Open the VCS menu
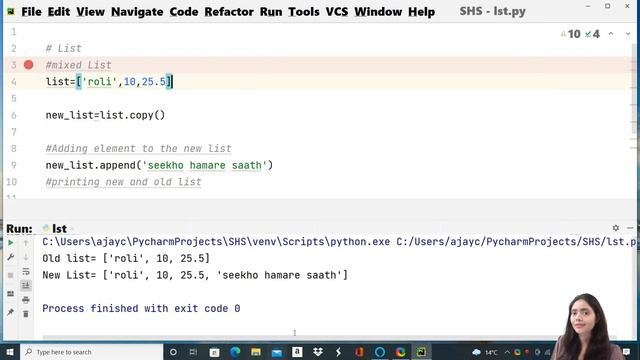This screenshot has height=360, width=640. pos(337,12)
